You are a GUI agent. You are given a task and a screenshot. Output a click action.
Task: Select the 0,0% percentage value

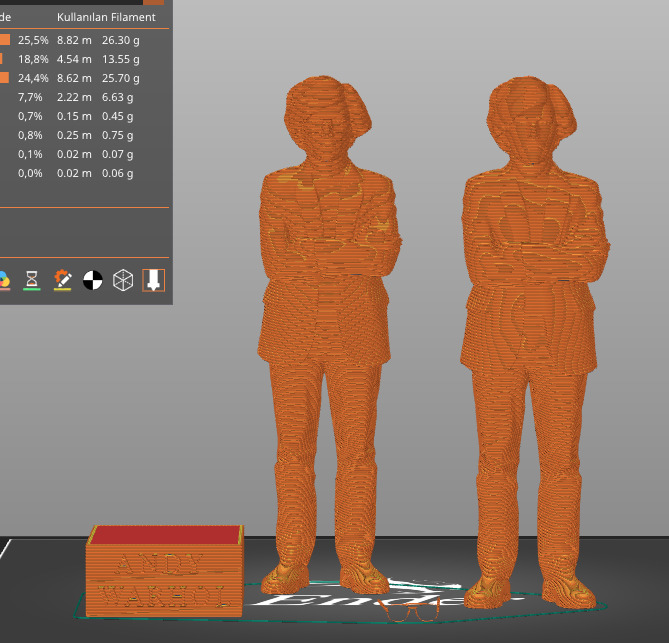coord(30,173)
